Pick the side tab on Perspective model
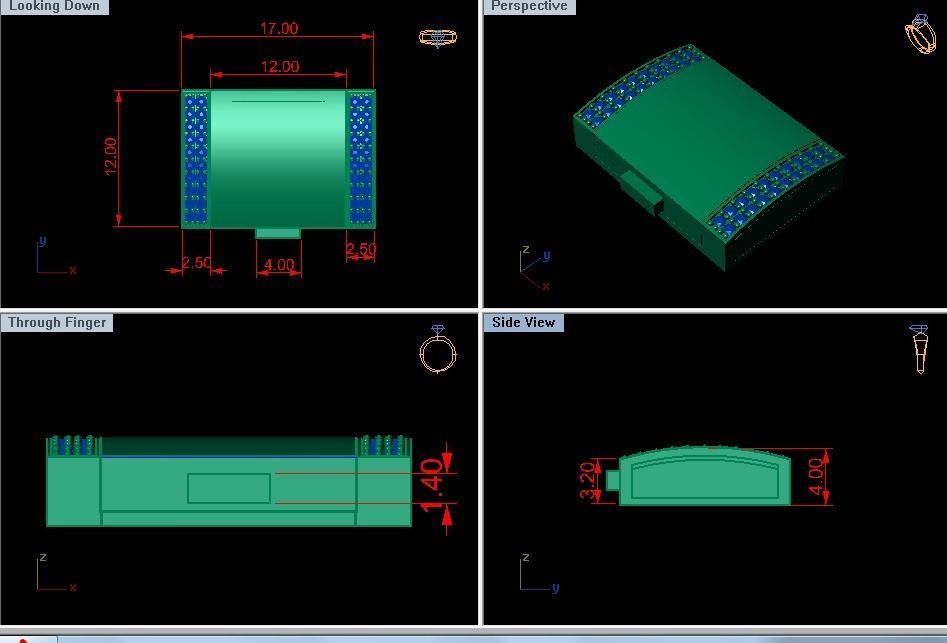This screenshot has width=947, height=643. pyautogui.click(x=641, y=192)
